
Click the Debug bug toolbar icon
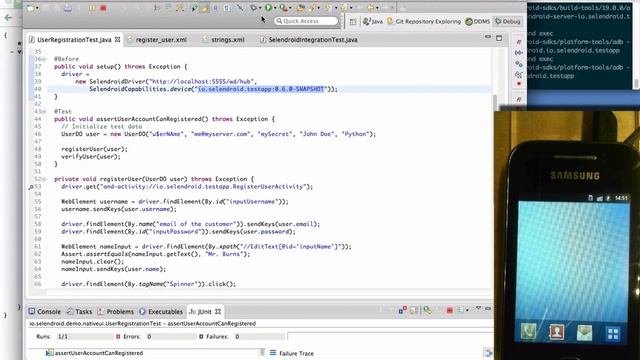[x=254, y=7]
